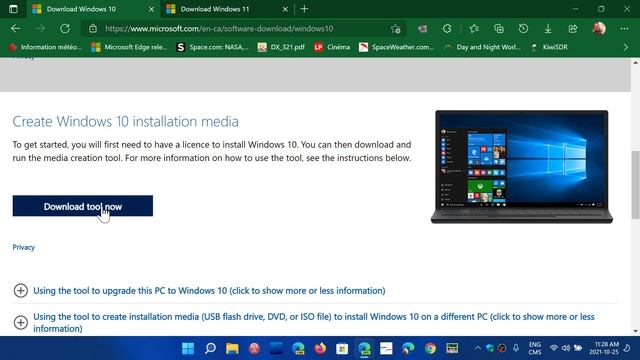Add this page to favorites
Image resolution: width=640 pixels, height=360 pixels.
coord(395,29)
